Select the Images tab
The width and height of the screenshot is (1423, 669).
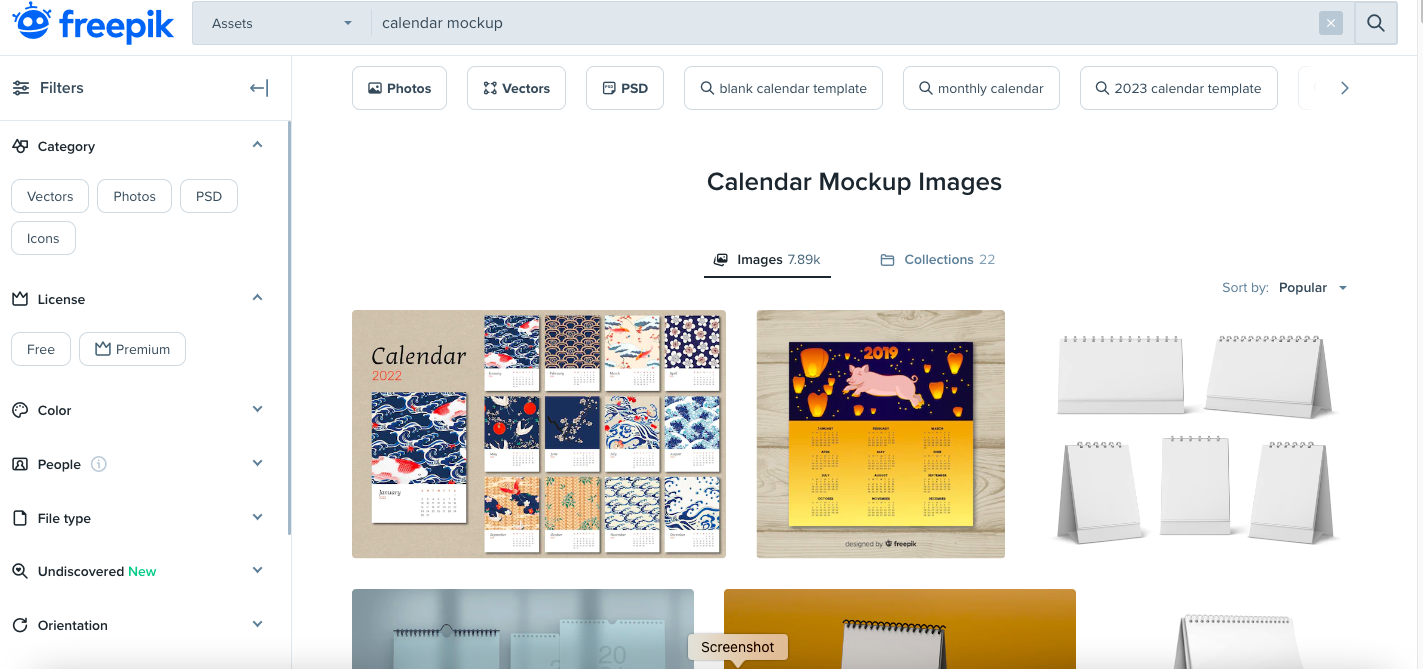click(x=767, y=259)
